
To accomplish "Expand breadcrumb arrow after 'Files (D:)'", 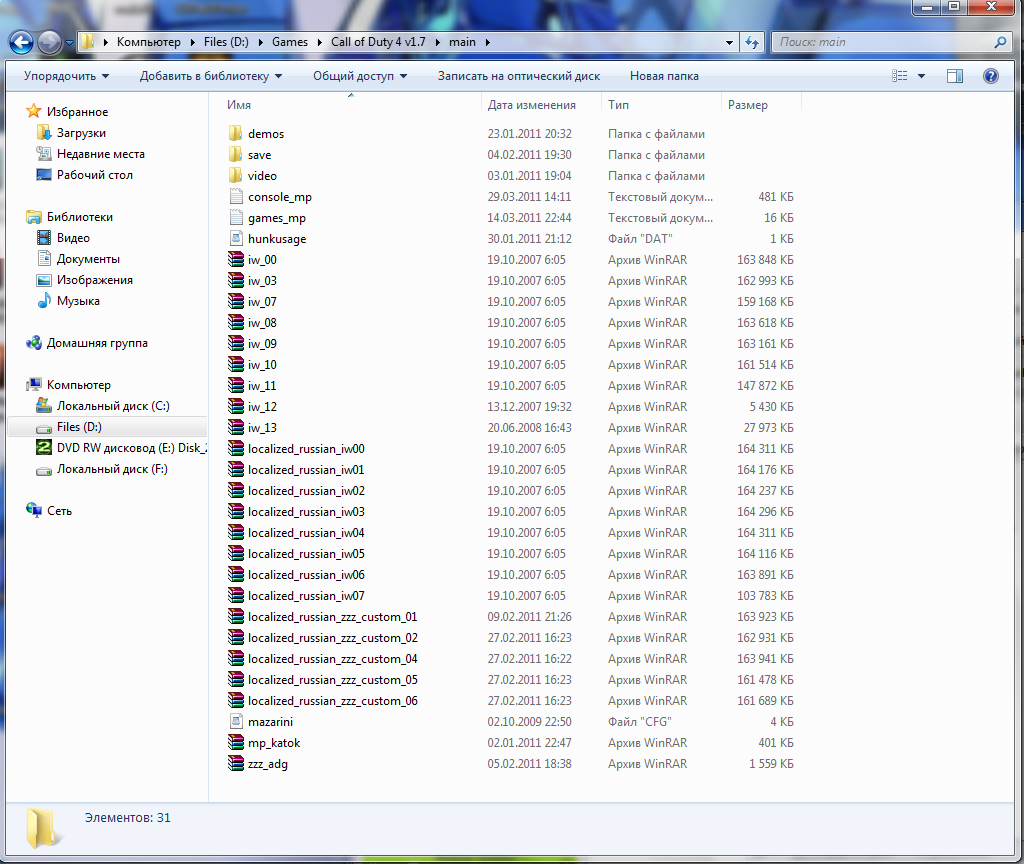I will click(x=260, y=42).
